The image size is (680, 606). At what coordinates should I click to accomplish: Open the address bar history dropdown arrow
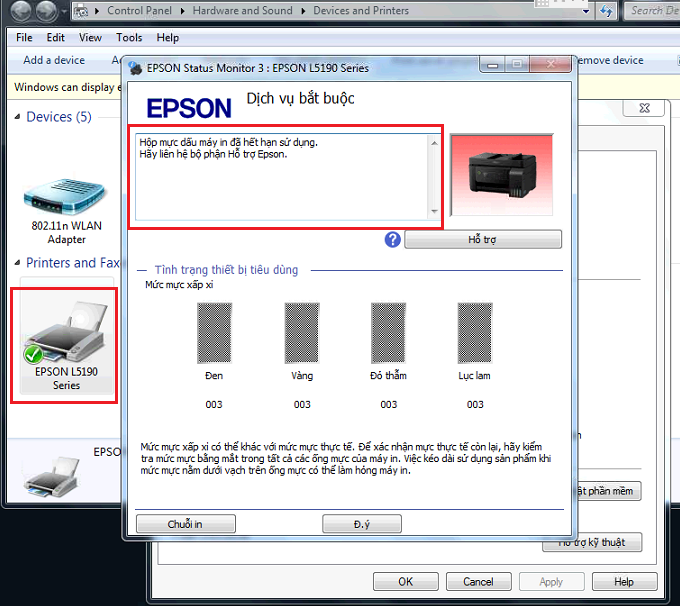coord(586,11)
